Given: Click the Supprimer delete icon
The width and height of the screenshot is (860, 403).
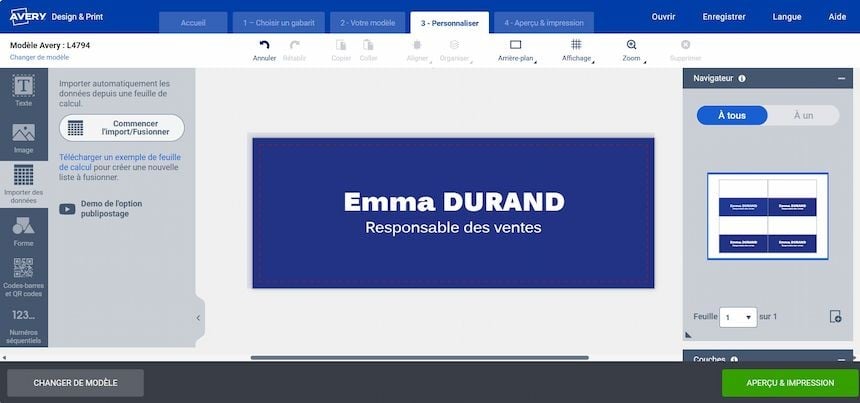Looking at the screenshot, I should [x=686, y=45].
